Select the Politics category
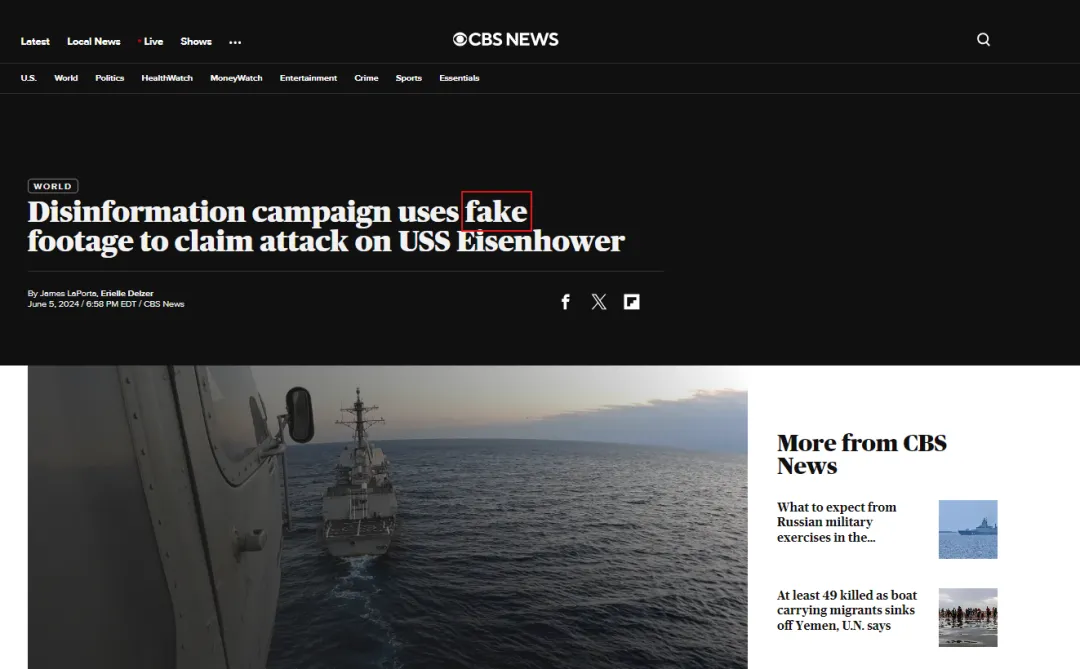The height and width of the screenshot is (669, 1080). click(110, 78)
